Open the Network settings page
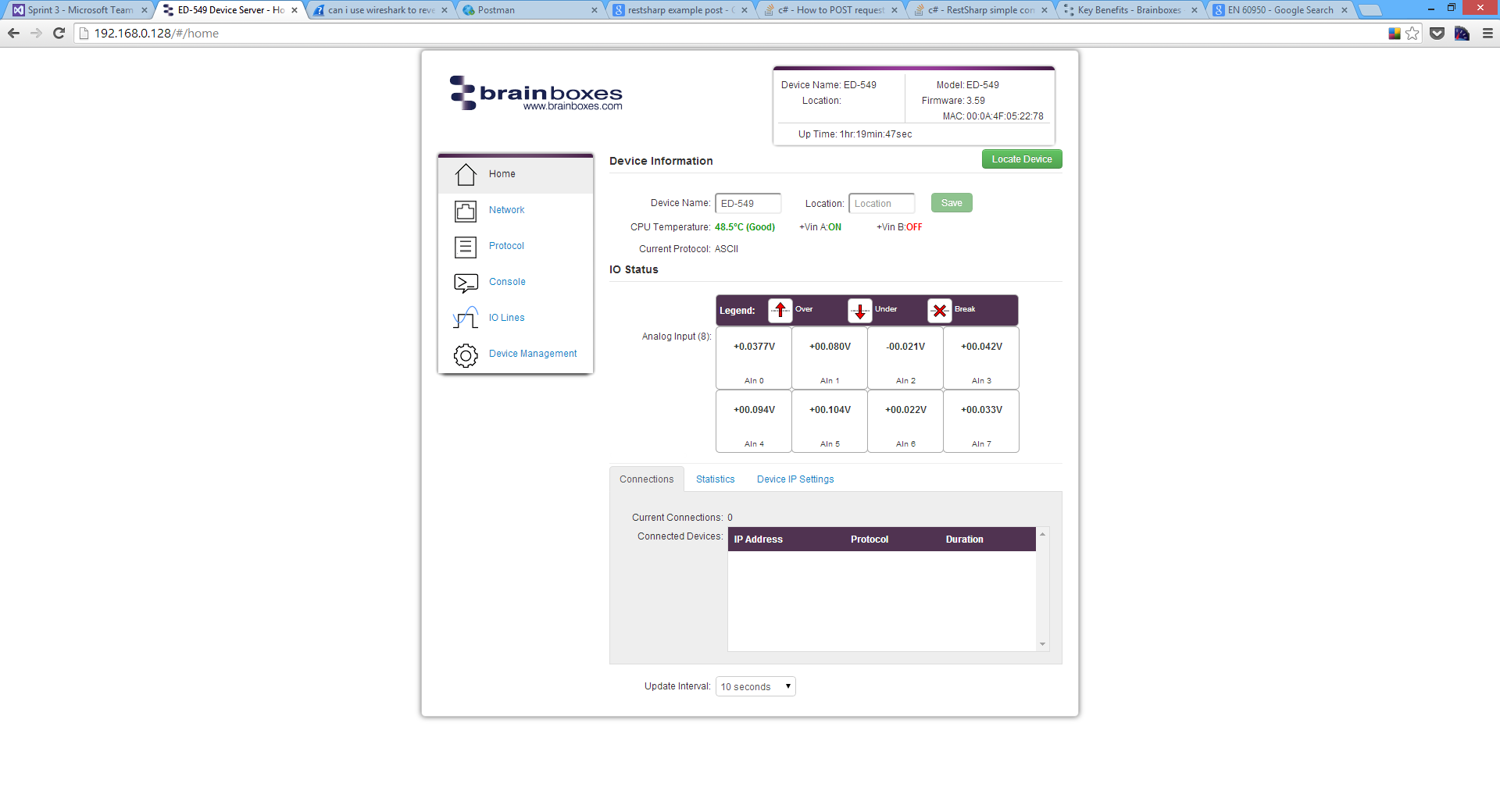This screenshot has height=812, width=1500. pos(506,209)
